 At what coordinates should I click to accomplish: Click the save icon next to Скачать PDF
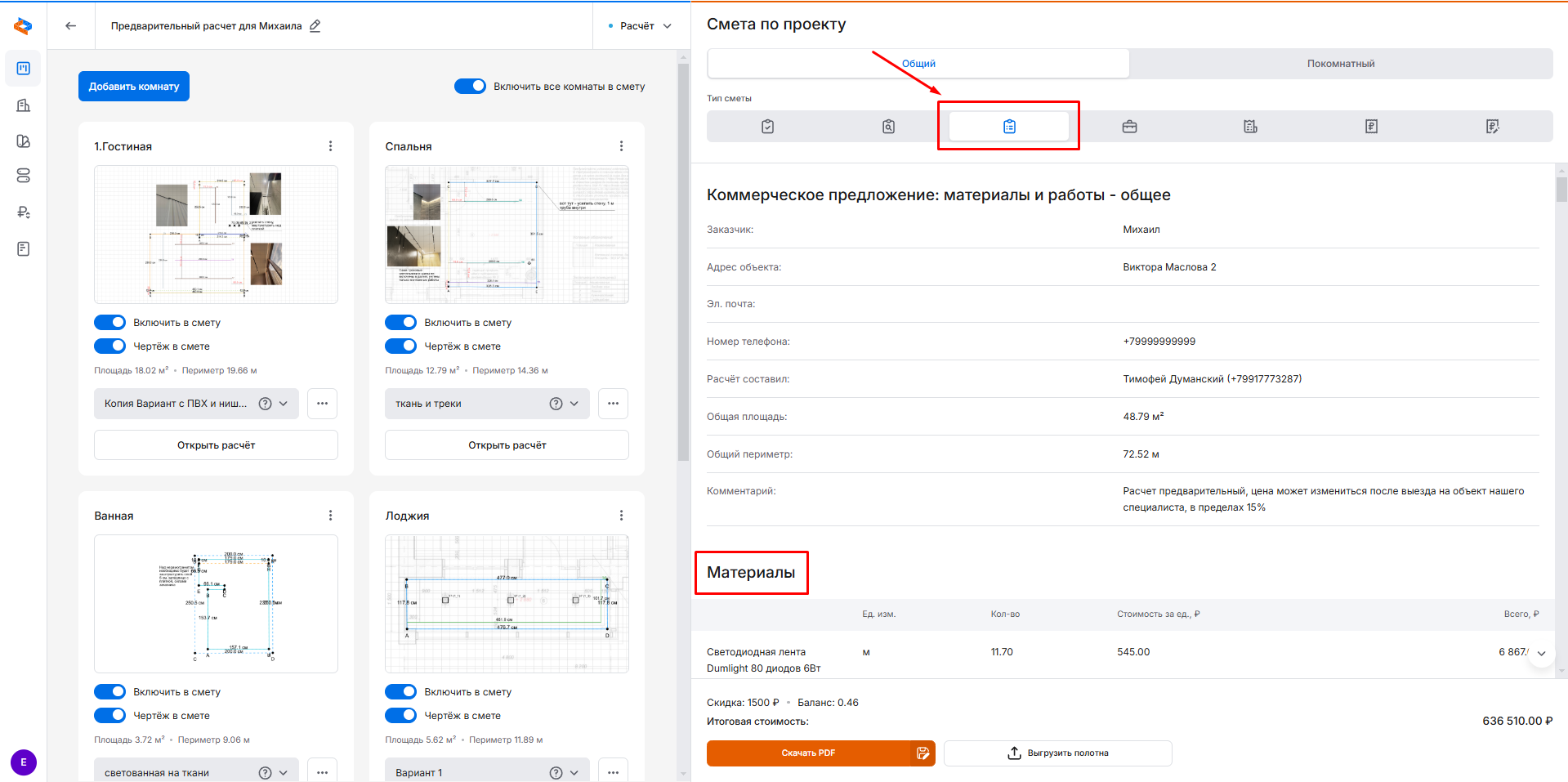coord(922,753)
